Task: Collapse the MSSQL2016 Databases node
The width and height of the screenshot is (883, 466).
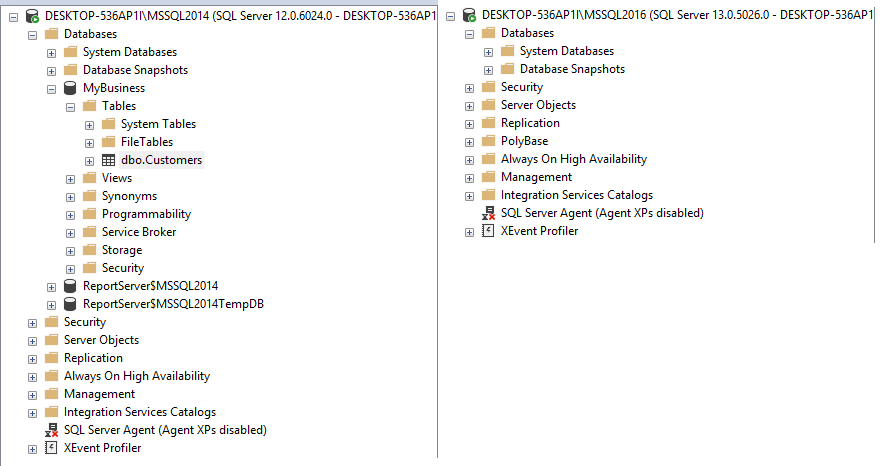Action: pos(469,33)
